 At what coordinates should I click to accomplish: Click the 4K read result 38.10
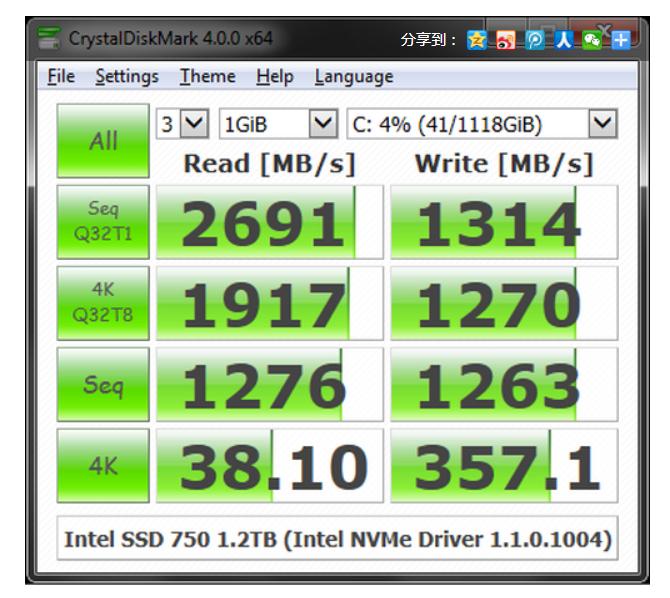[x=270, y=465]
